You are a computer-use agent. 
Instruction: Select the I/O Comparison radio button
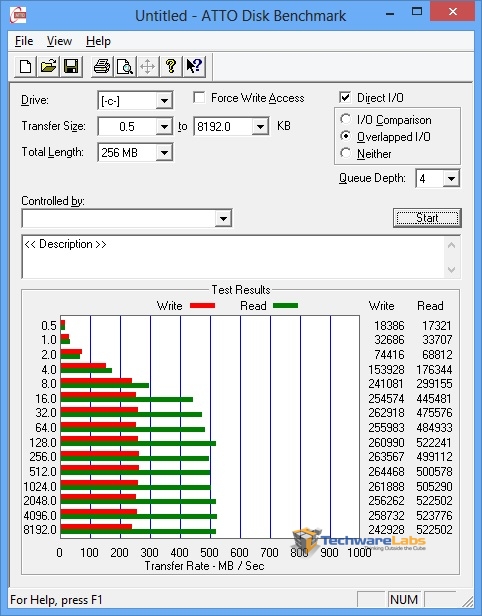[346, 119]
